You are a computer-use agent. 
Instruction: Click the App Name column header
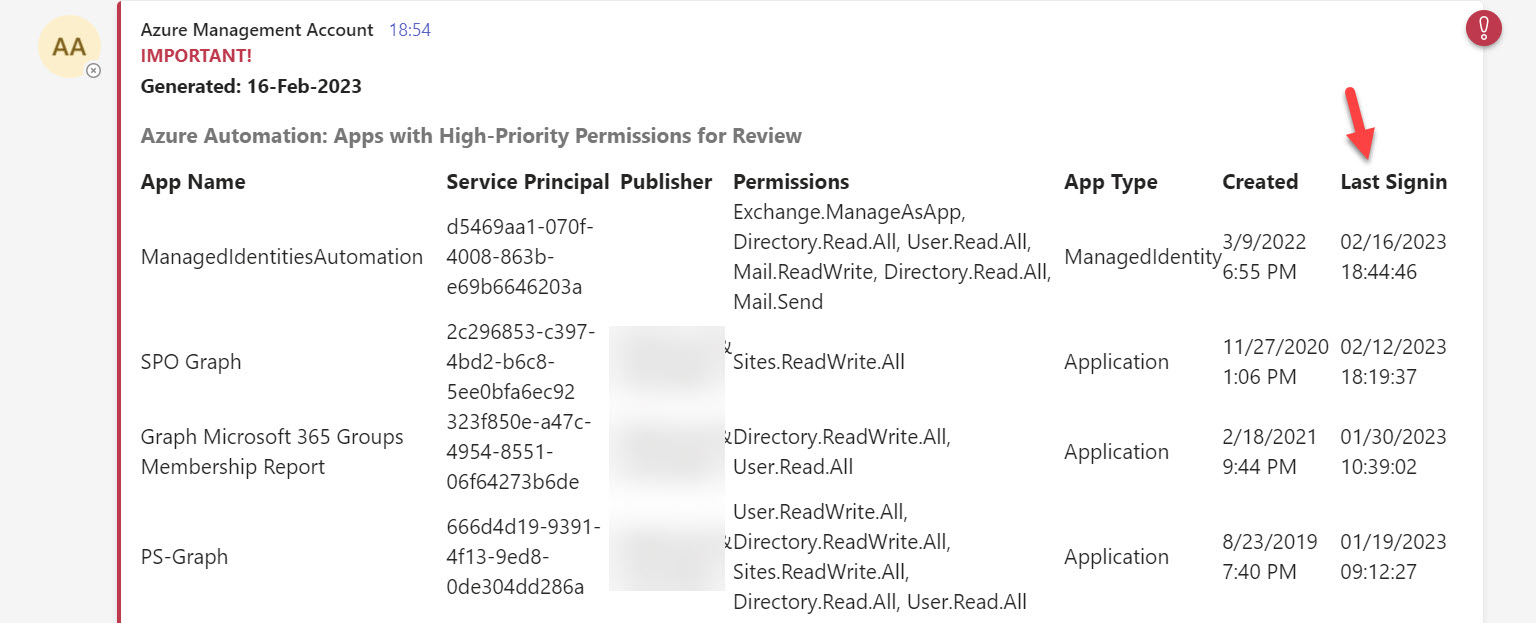coord(191,182)
